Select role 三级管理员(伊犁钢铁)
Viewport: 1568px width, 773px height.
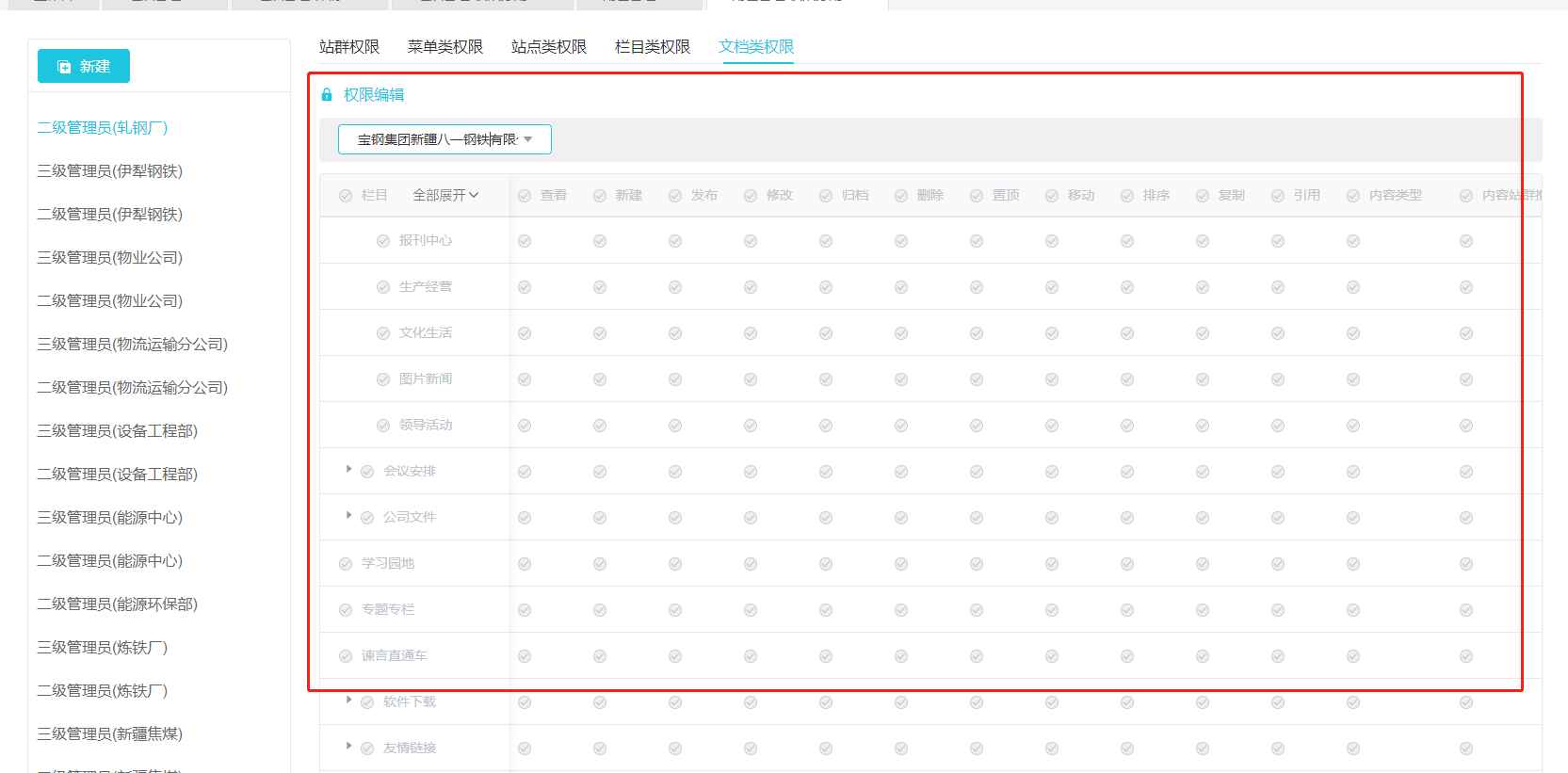point(110,171)
